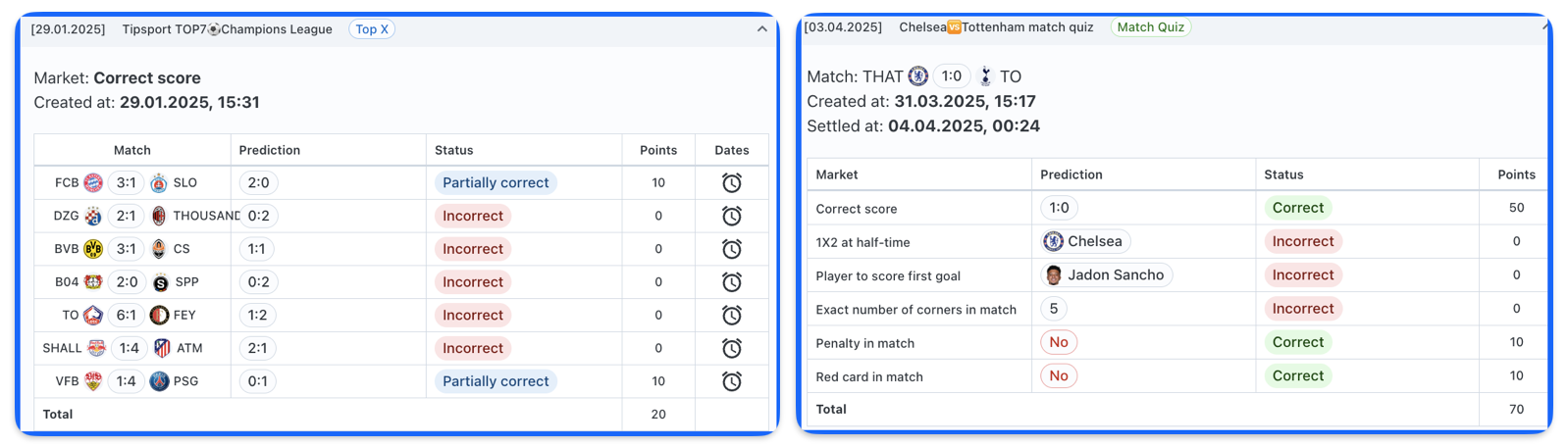
Task: Collapse the Tipsport TOP7 panel with the chevron
Action: [x=761, y=29]
